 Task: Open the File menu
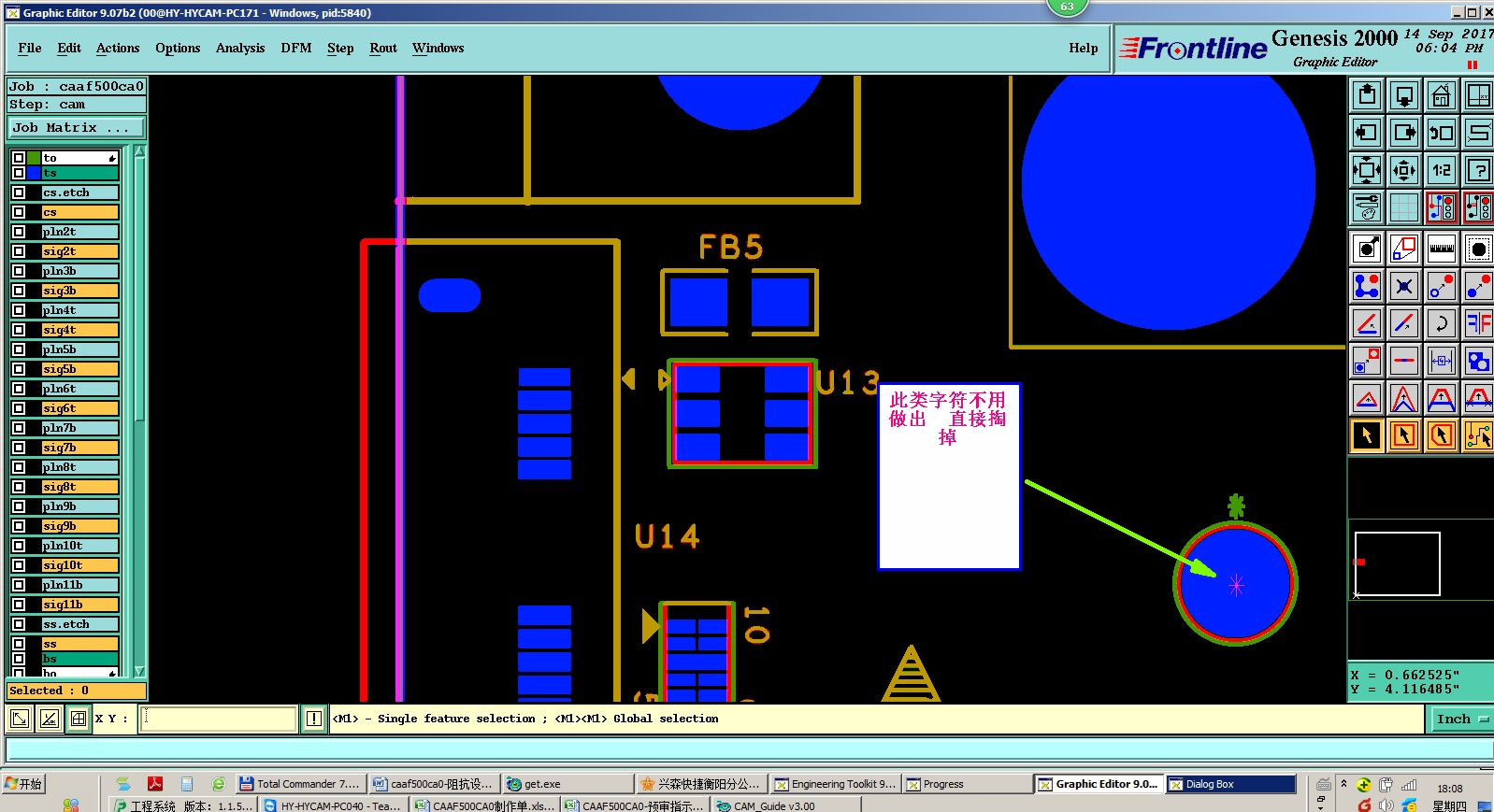pos(30,48)
